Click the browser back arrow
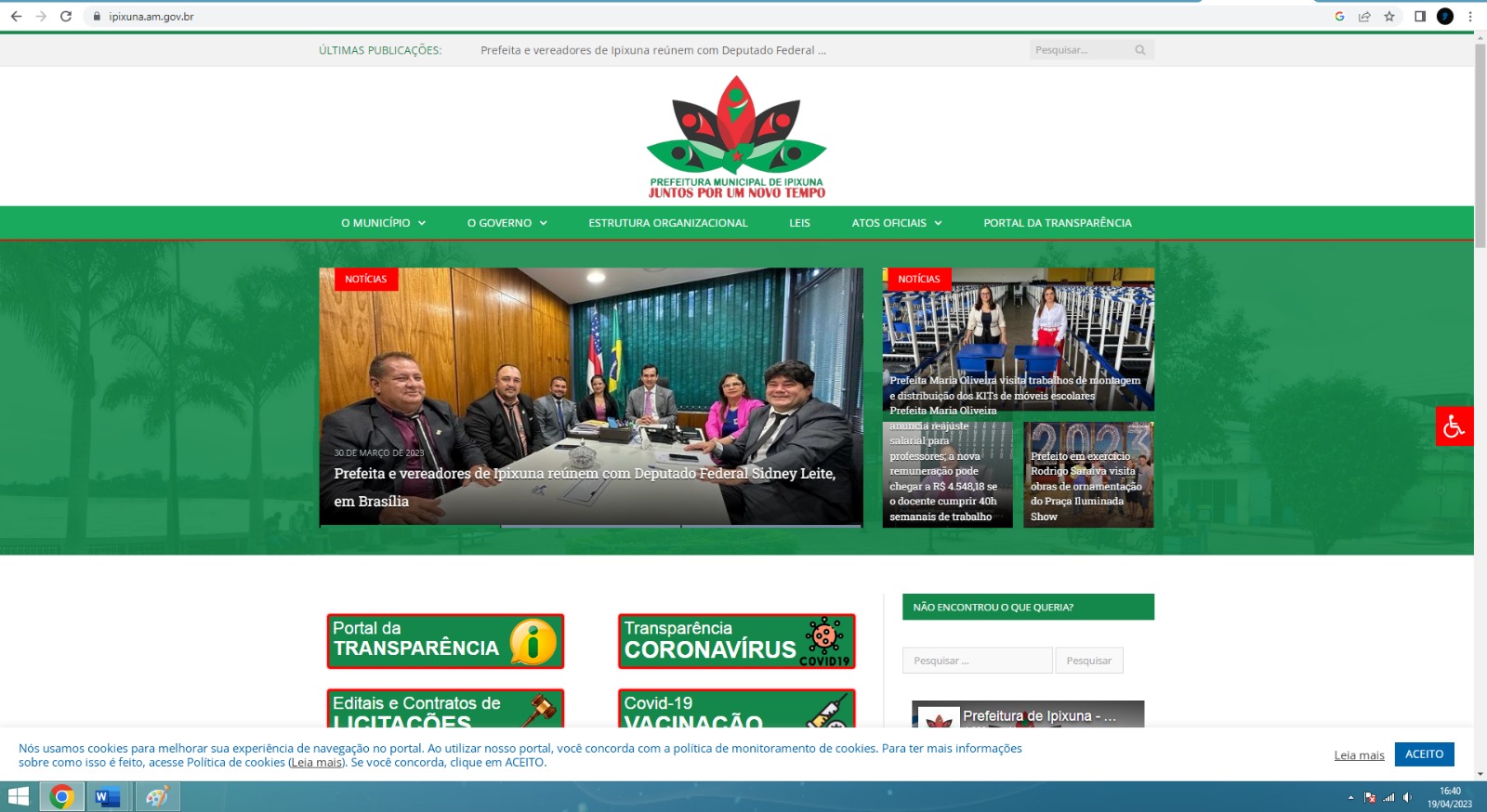 coord(16,16)
